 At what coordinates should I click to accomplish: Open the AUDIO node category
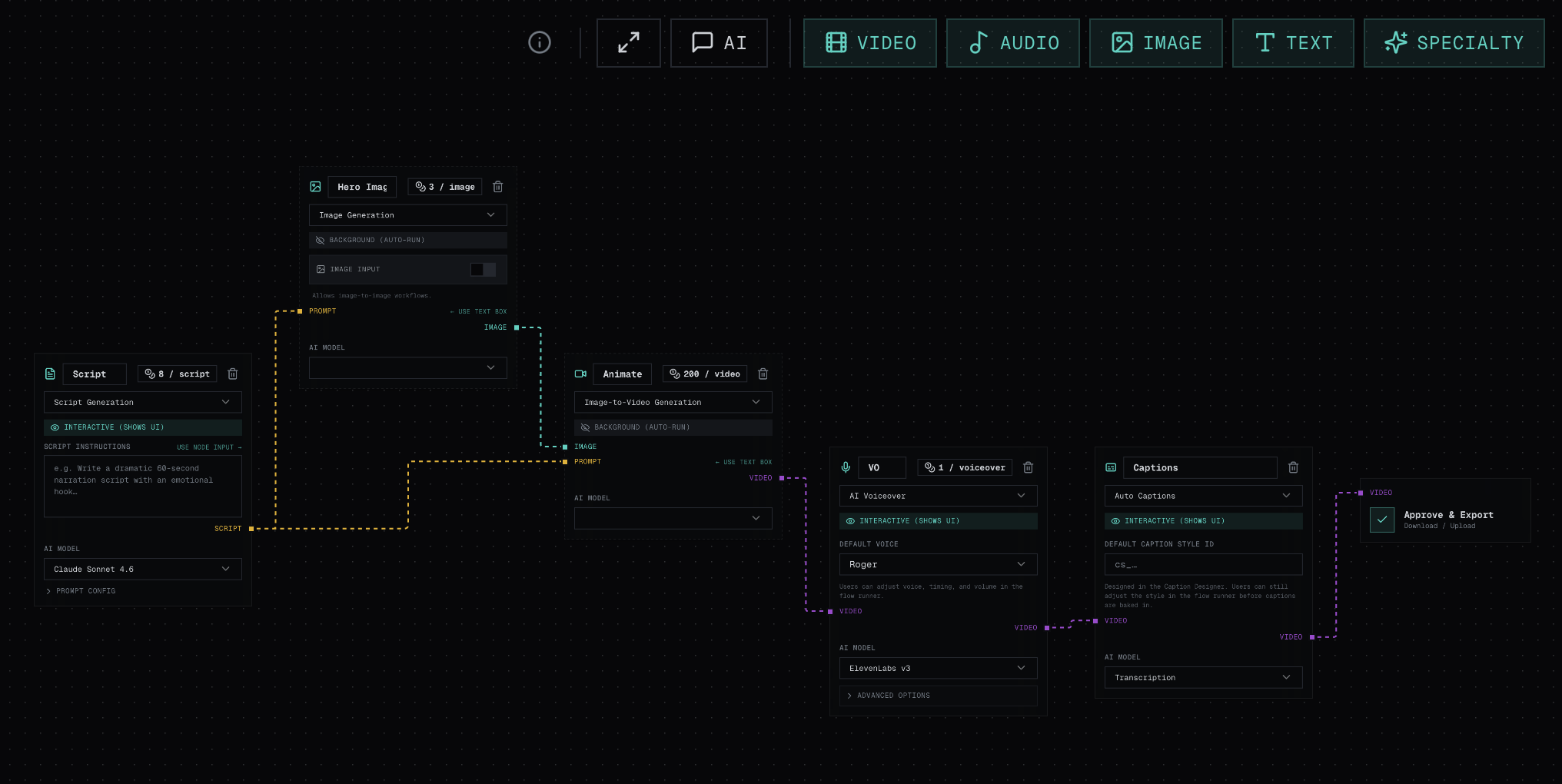click(x=1013, y=43)
